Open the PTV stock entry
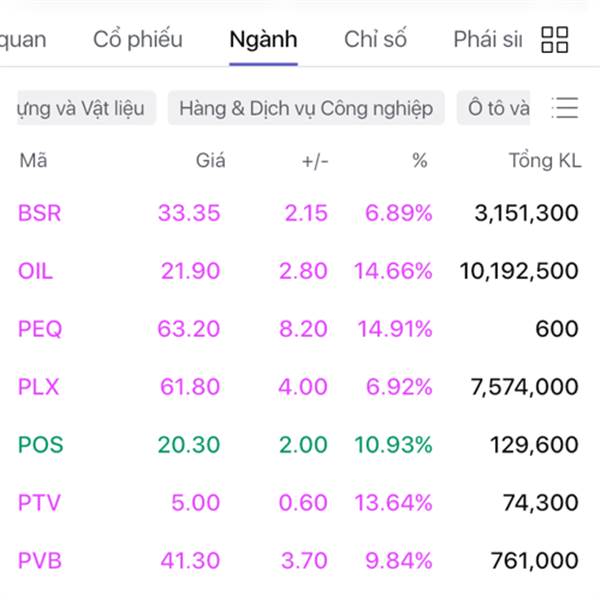The width and height of the screenshot is (600, 600). 39,503
